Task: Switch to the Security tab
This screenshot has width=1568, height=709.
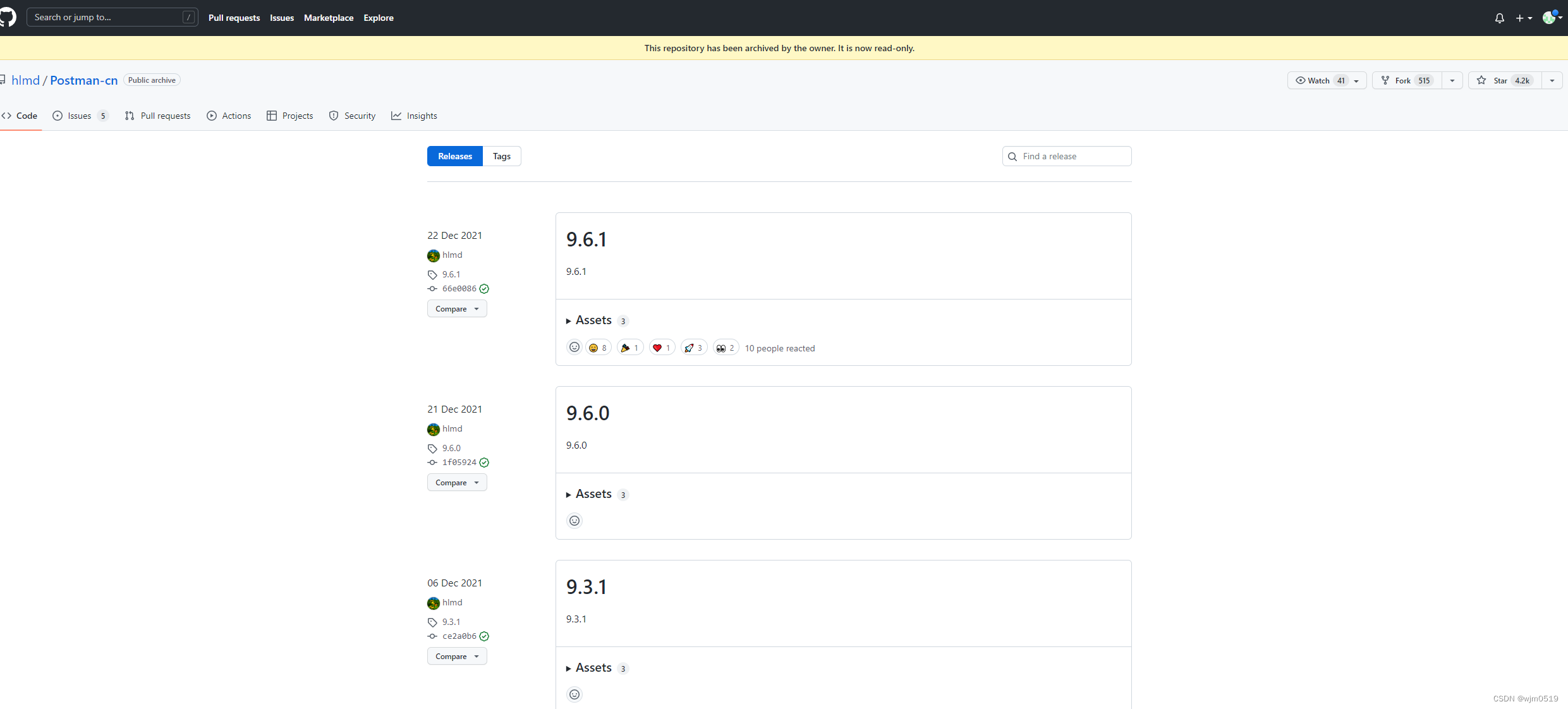Action: pyautogui.click(x=353, y=116)
